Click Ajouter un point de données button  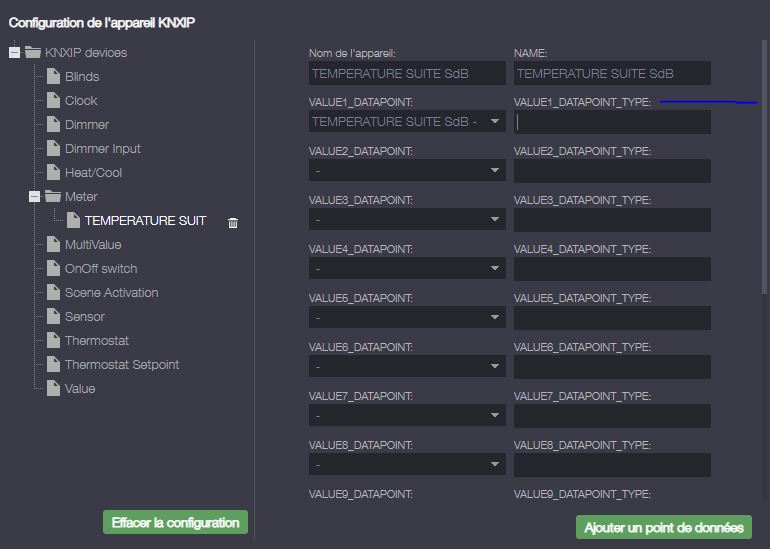point(663,527)
